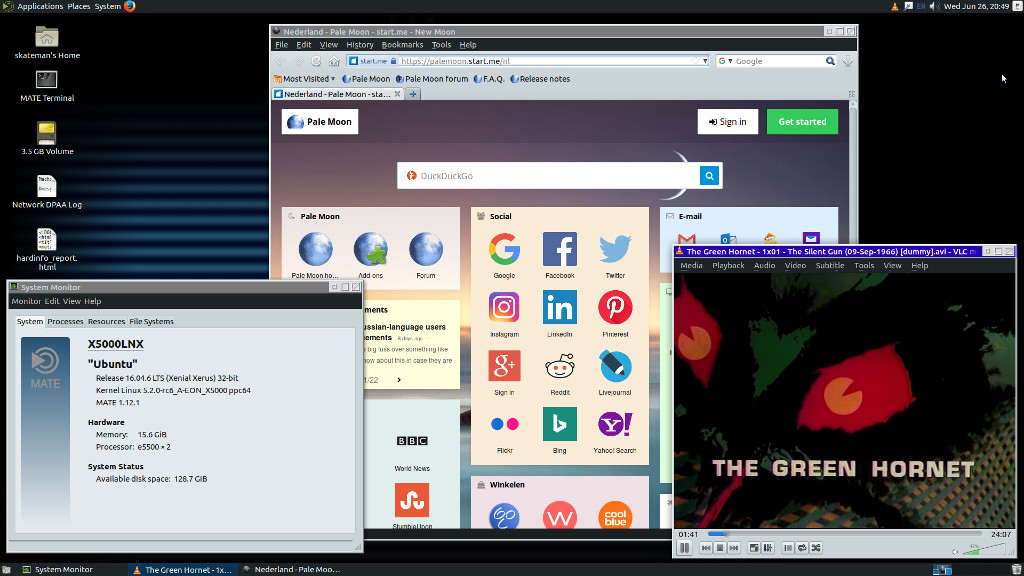The image size is (1024, 576).
Task: Open the Reddit icon in Social widget
Action: tap(560, 366)
